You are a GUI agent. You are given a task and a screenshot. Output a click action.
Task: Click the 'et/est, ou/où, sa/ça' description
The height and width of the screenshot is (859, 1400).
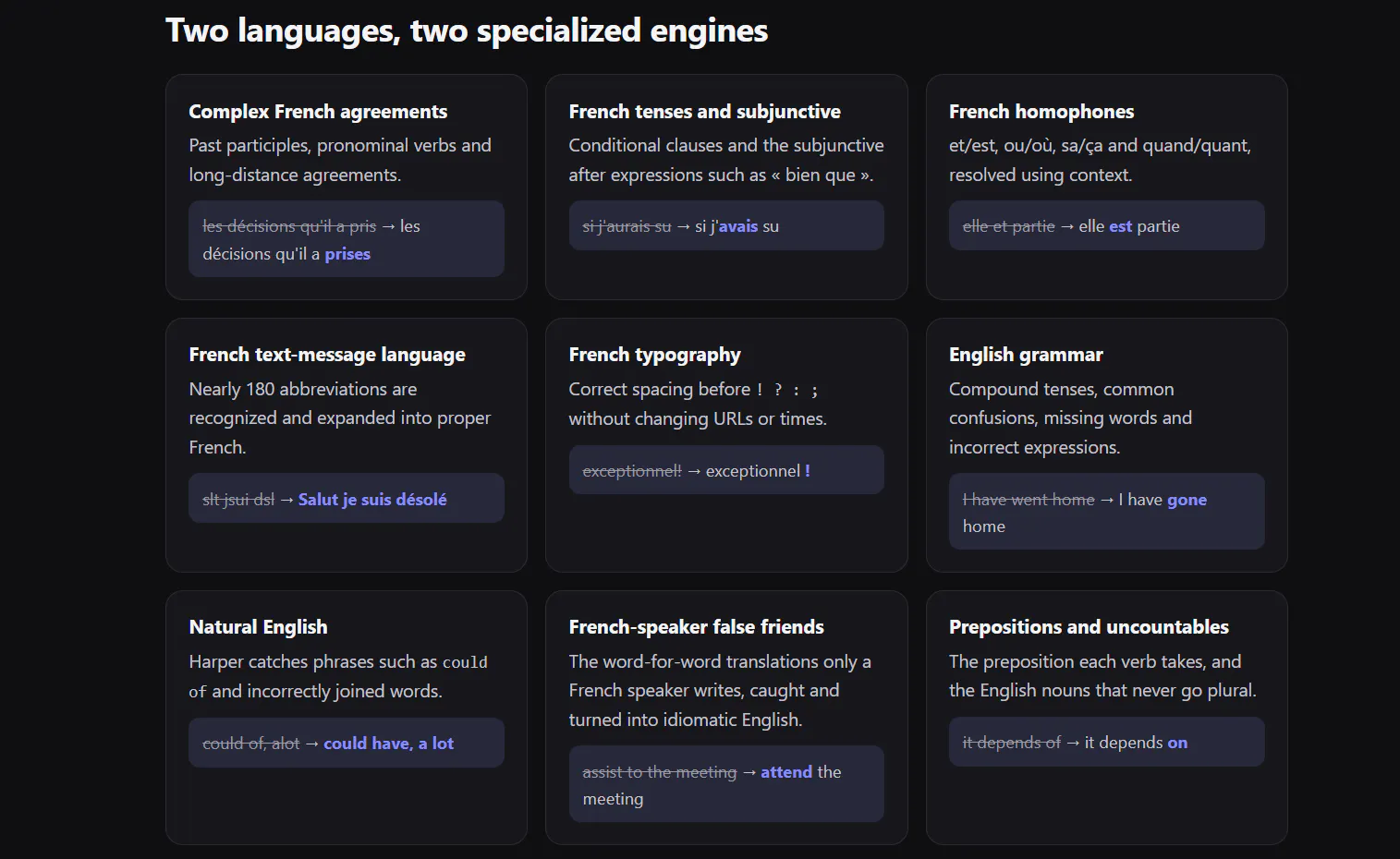[x=1100, y=160]
